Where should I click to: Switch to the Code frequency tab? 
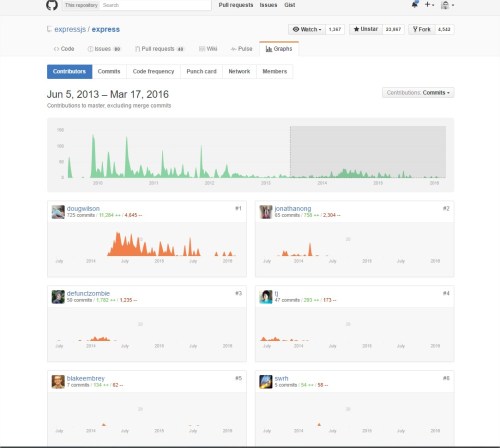coord(153,71)
